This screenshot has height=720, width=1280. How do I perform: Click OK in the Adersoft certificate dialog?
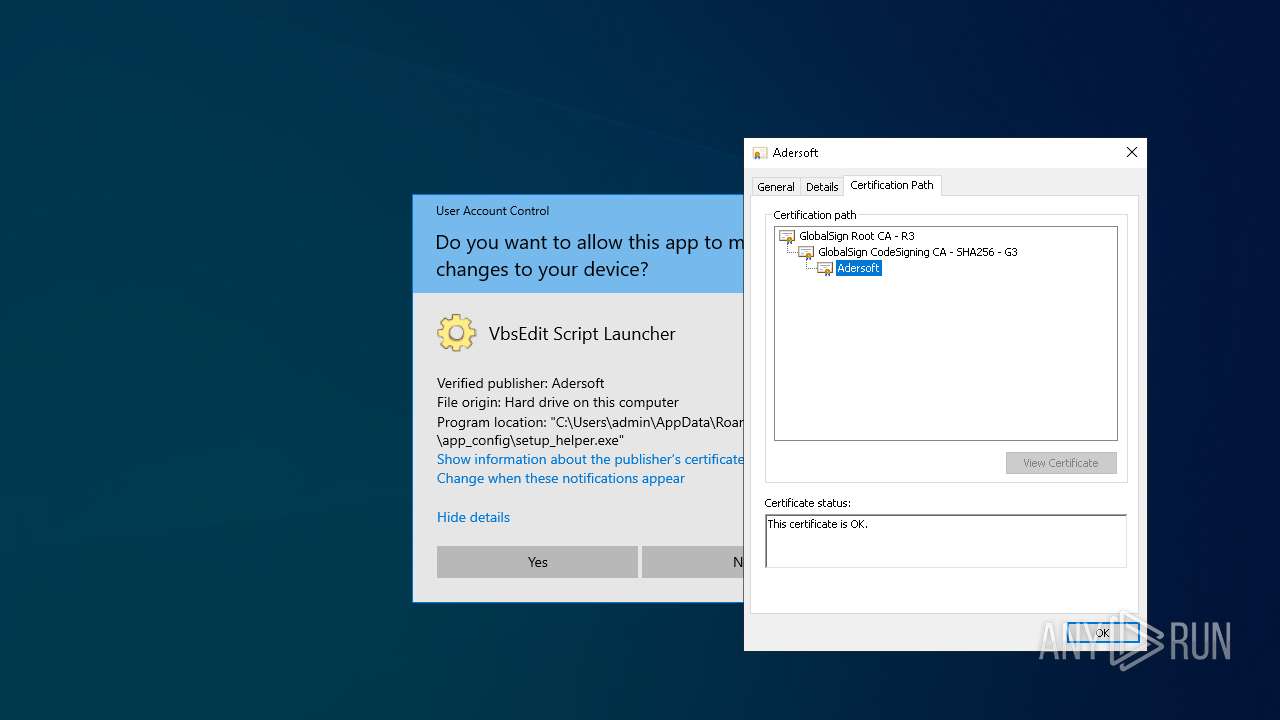click(x=1102, y=633)
